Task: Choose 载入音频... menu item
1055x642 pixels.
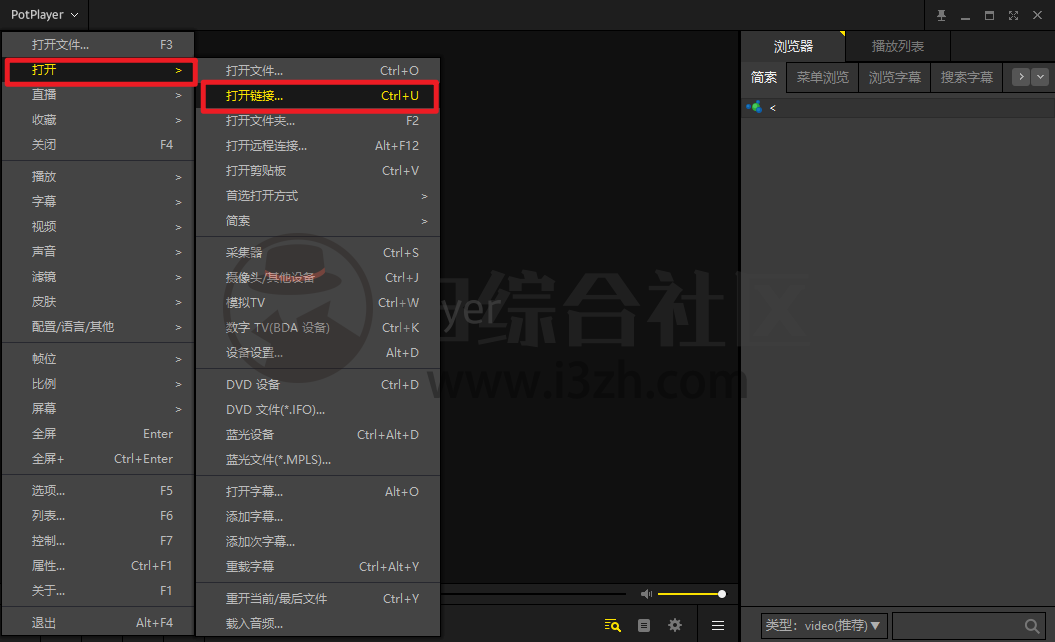Action: pos(318,624)
